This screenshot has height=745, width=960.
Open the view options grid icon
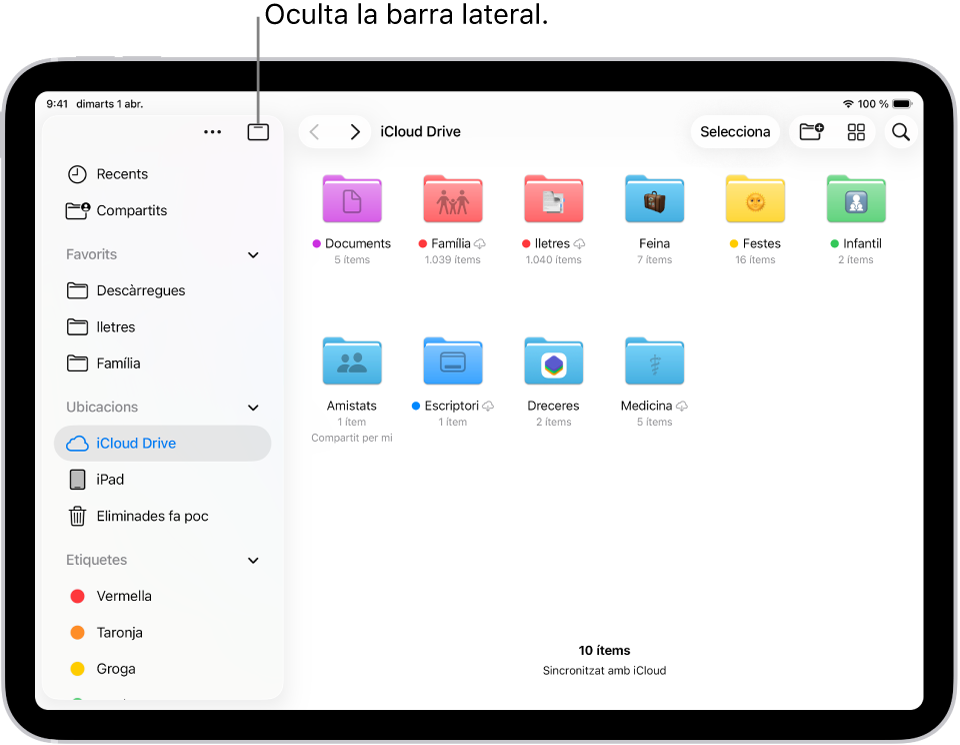tap(856, 131)
